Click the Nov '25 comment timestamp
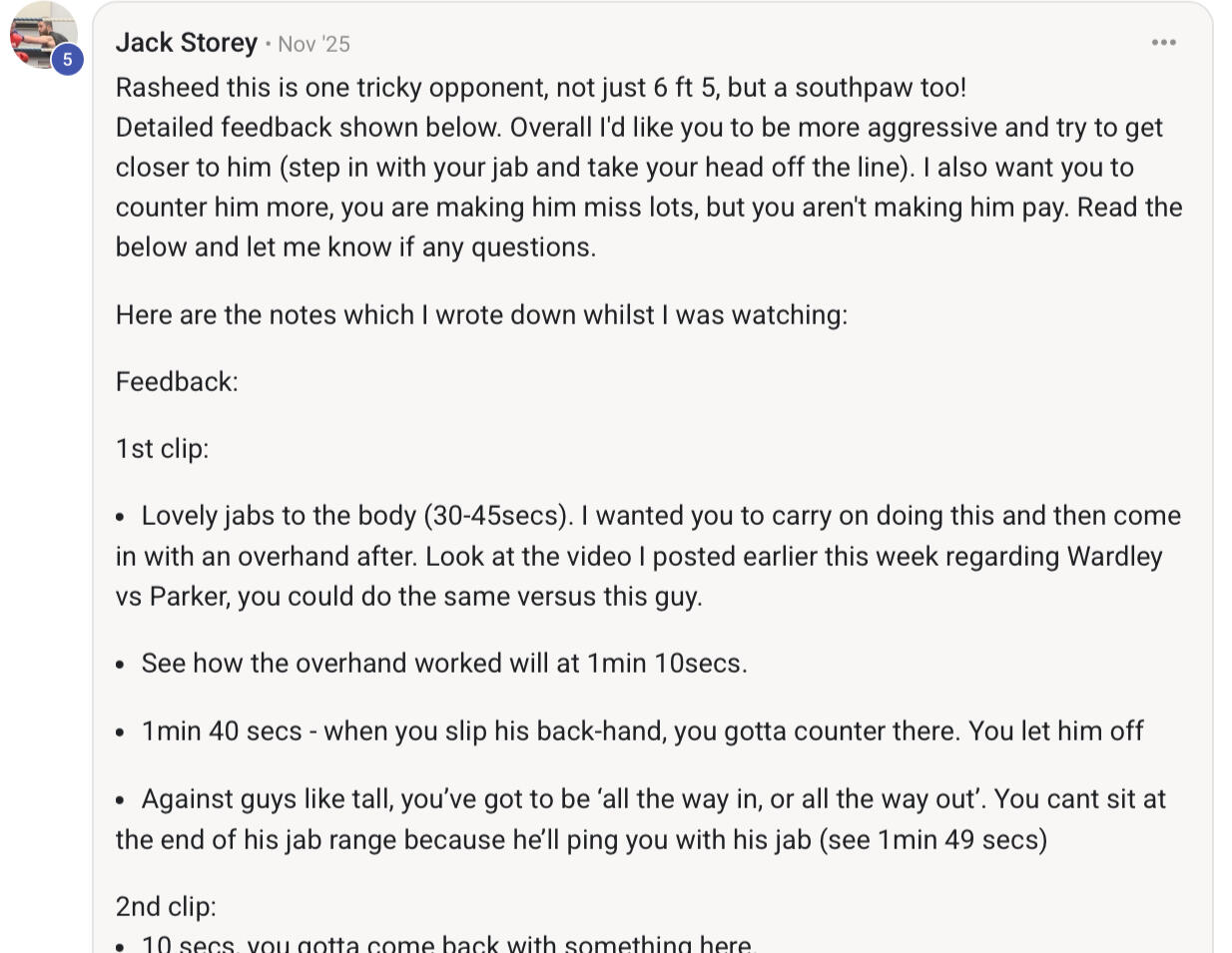The width and height of the screenshot is (1232, 953). click(313, 44)
